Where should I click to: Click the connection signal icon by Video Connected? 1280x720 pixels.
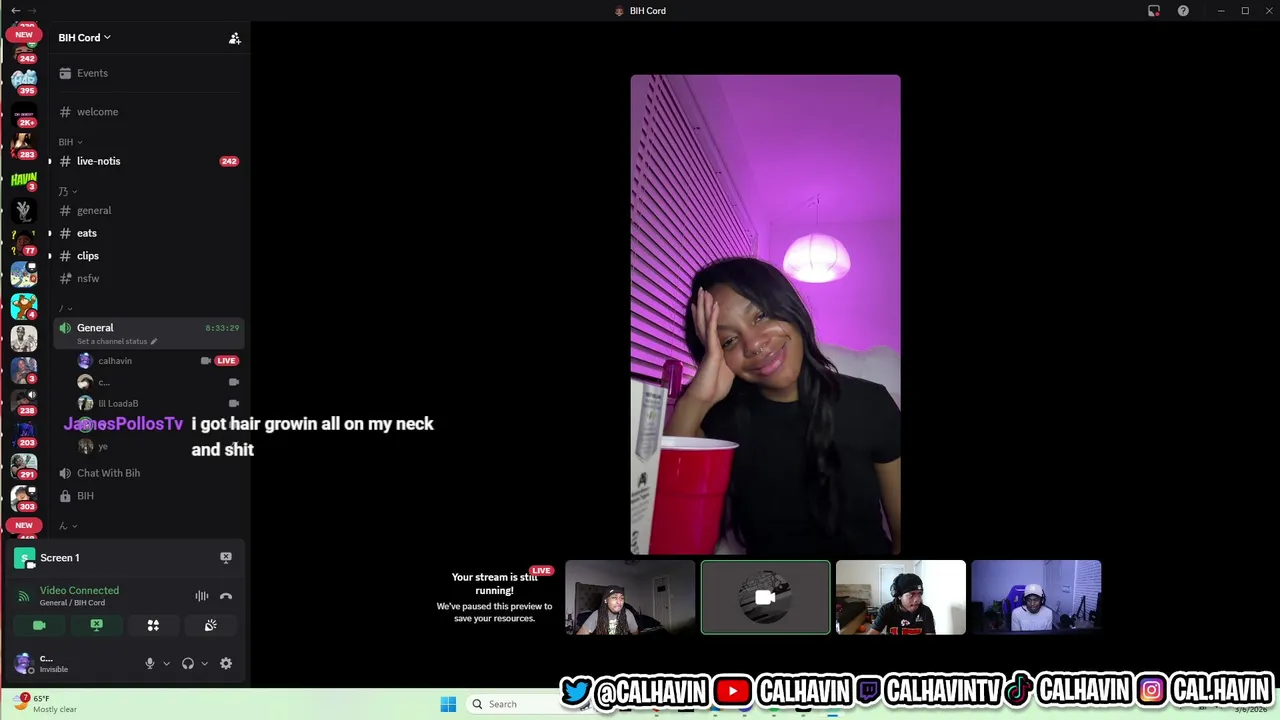(23, 596)
